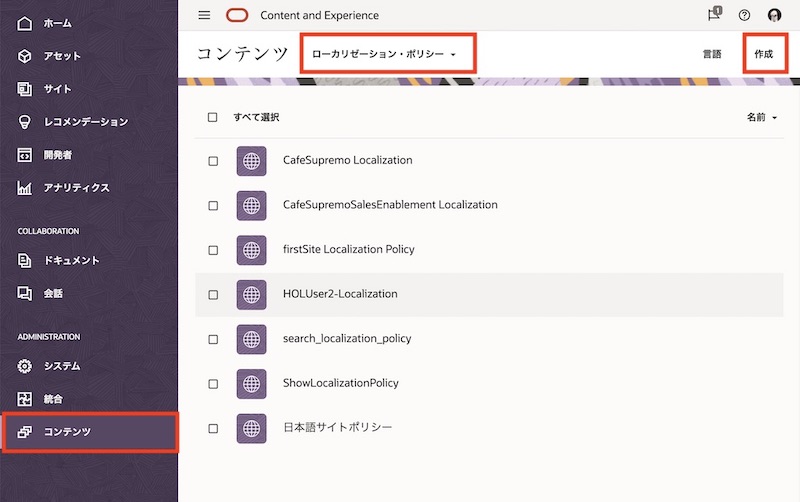This screenshot has width=800, height=502.
Task: Open CafeSupremo Localization policy name
Action: (347, 160)
